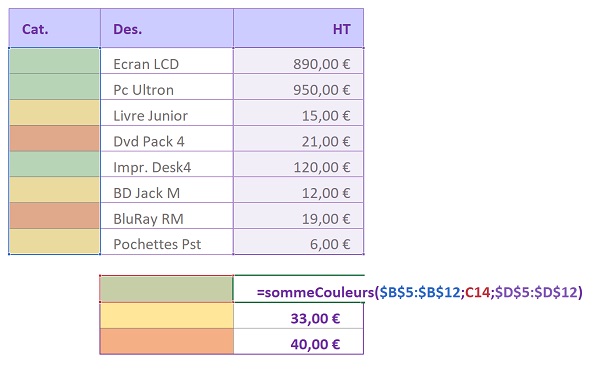
Task: Click the 6,00 € price cell
Action: click(298, 241)
